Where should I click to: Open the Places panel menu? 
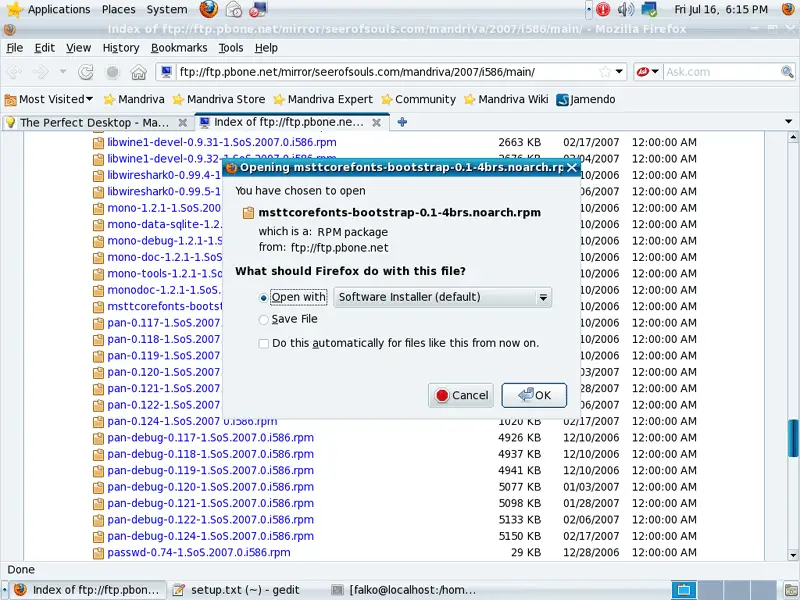coord(118,9)
